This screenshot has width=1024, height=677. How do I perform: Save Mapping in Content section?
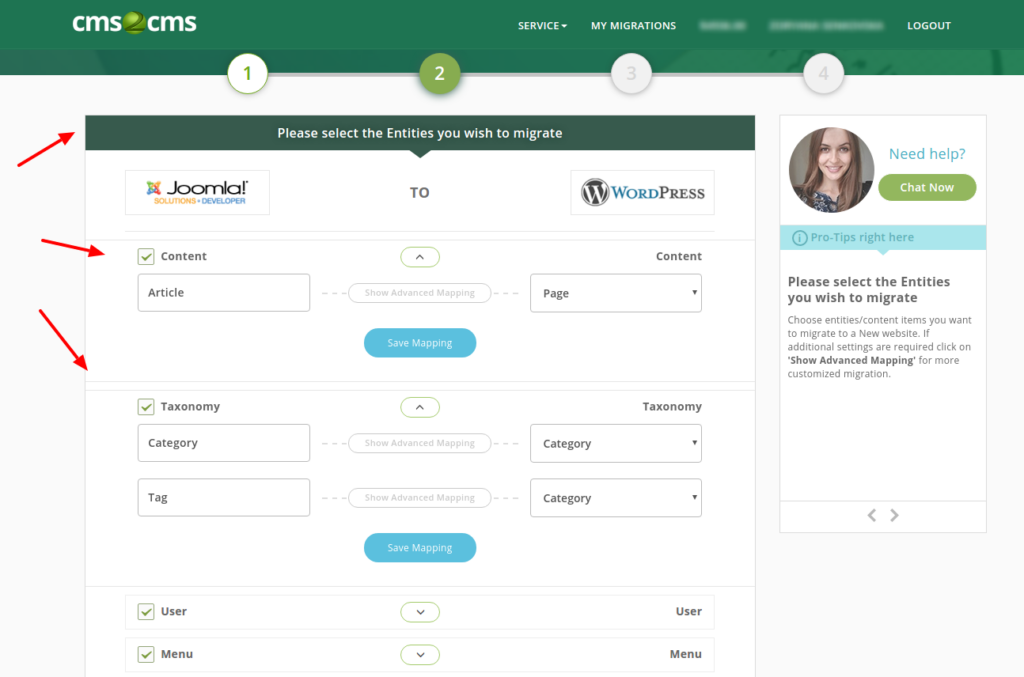[420, 343]
